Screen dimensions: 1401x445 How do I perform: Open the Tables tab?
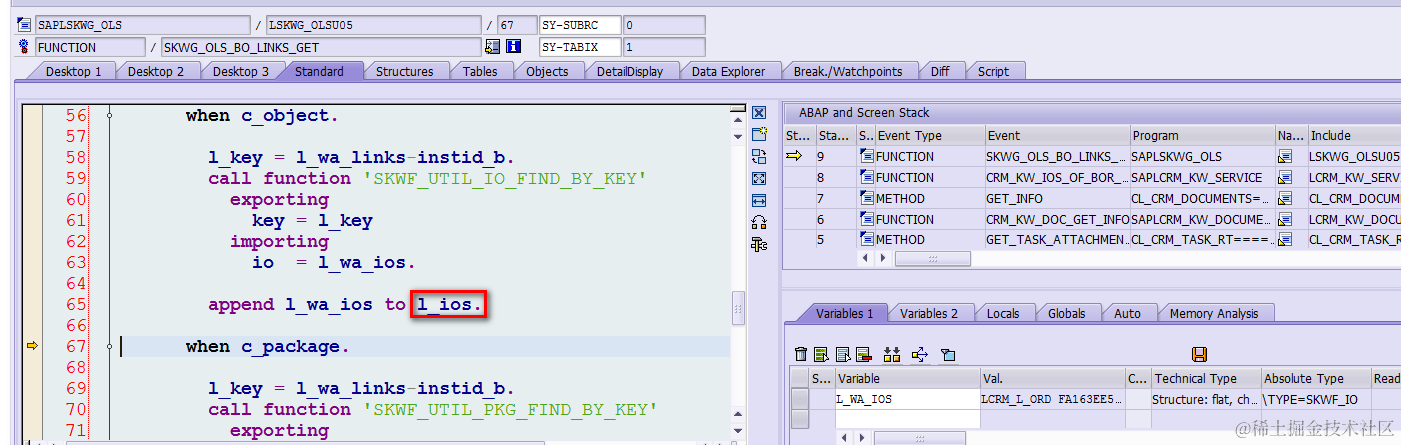[480, 71]
